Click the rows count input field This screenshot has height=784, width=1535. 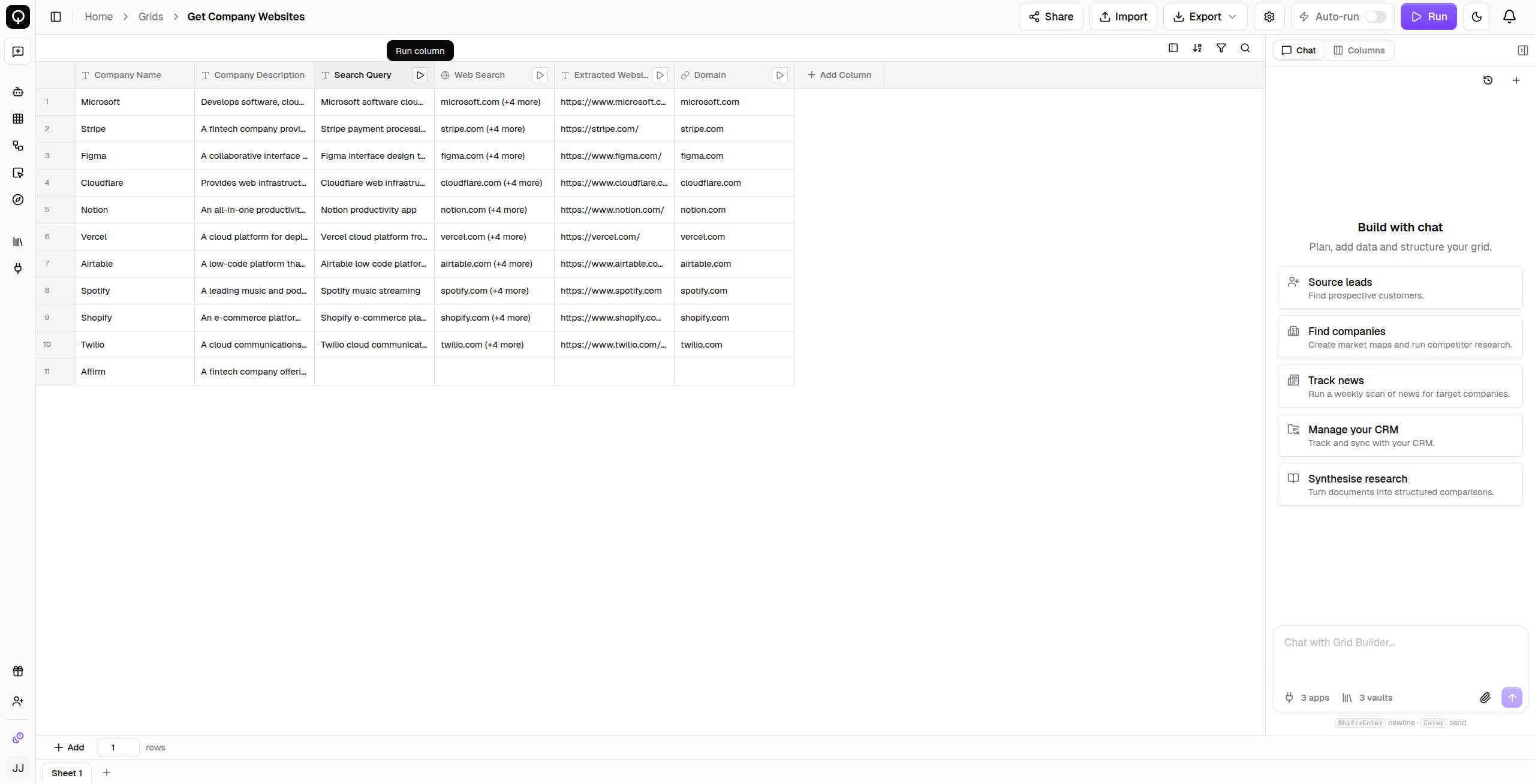click(118, 747)
